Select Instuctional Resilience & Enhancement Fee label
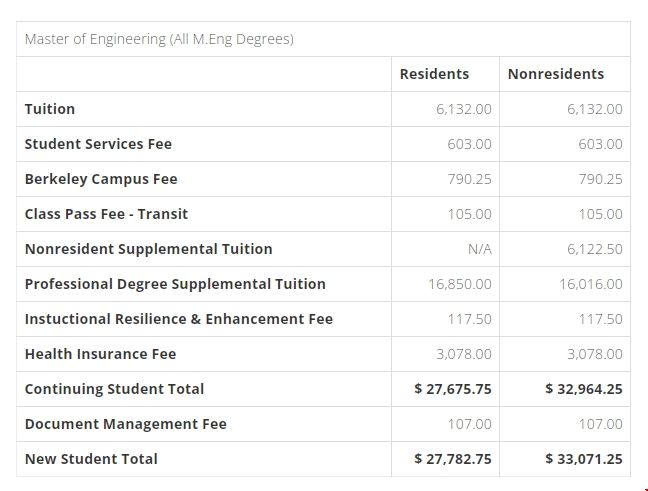648x491 pixels. click(179, 319)
